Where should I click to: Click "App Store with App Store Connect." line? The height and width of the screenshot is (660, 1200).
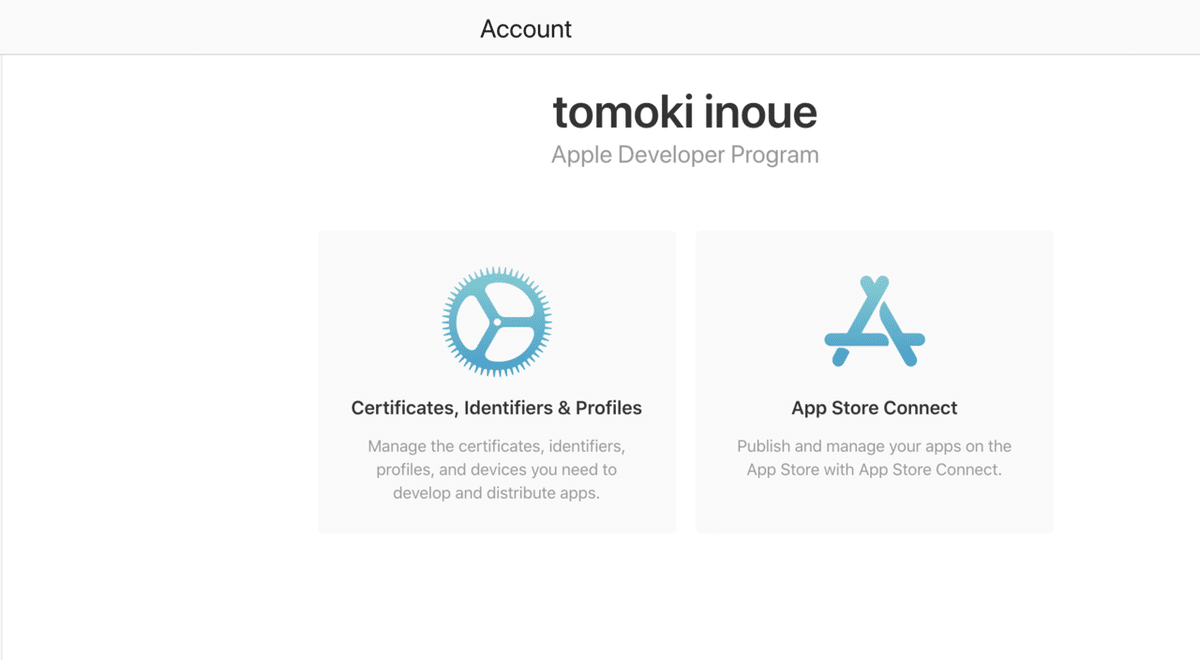pyautogui.click(x=875, y=469)
